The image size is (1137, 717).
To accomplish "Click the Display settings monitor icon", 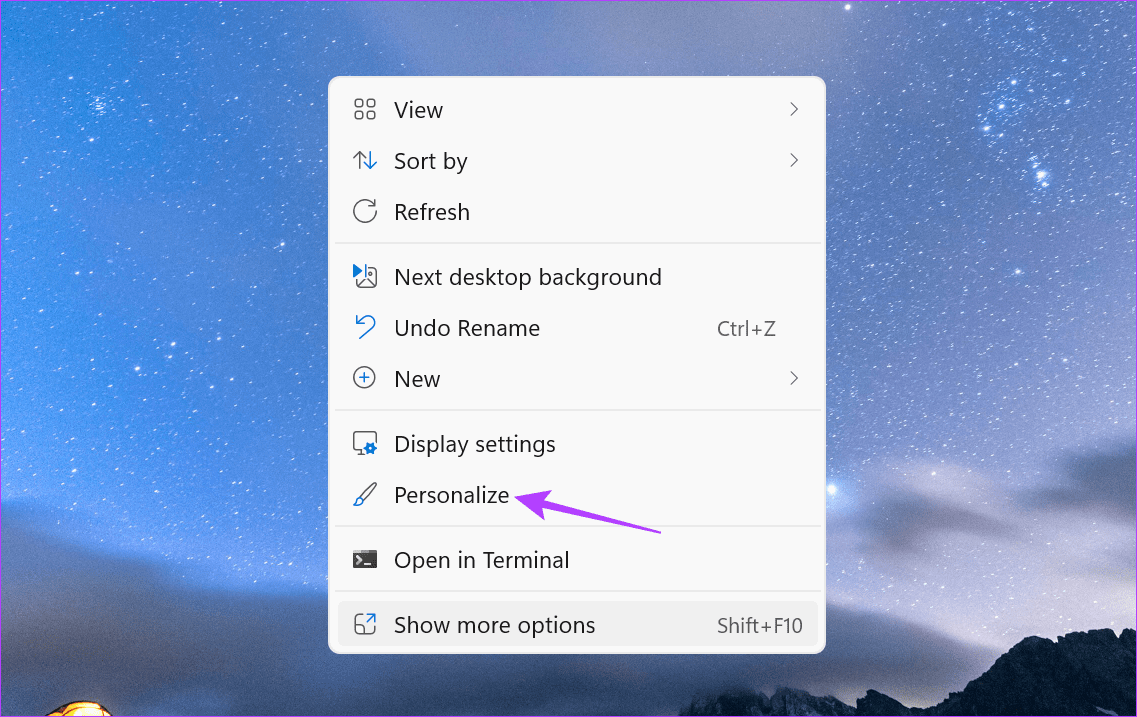I will coord(365,444).
